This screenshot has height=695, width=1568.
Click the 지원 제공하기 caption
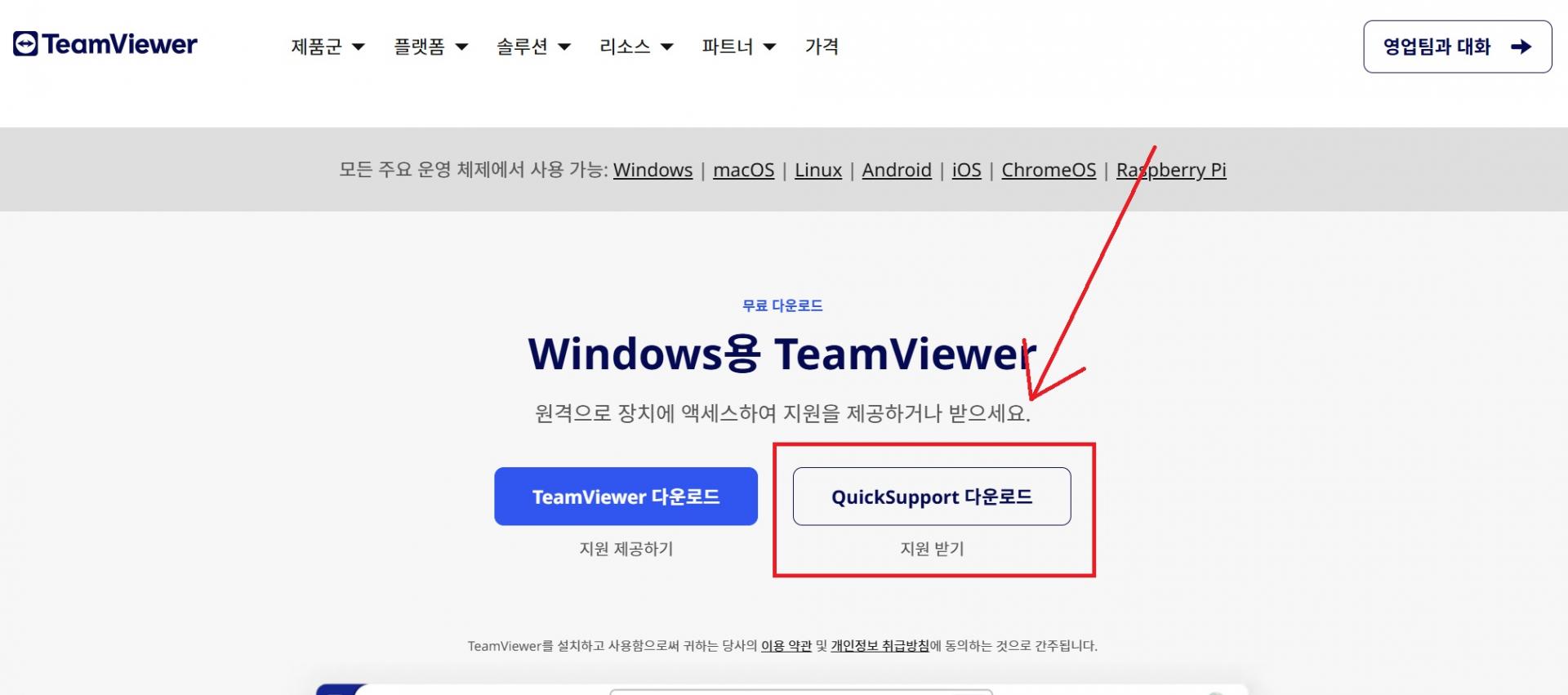pos(626,549)
